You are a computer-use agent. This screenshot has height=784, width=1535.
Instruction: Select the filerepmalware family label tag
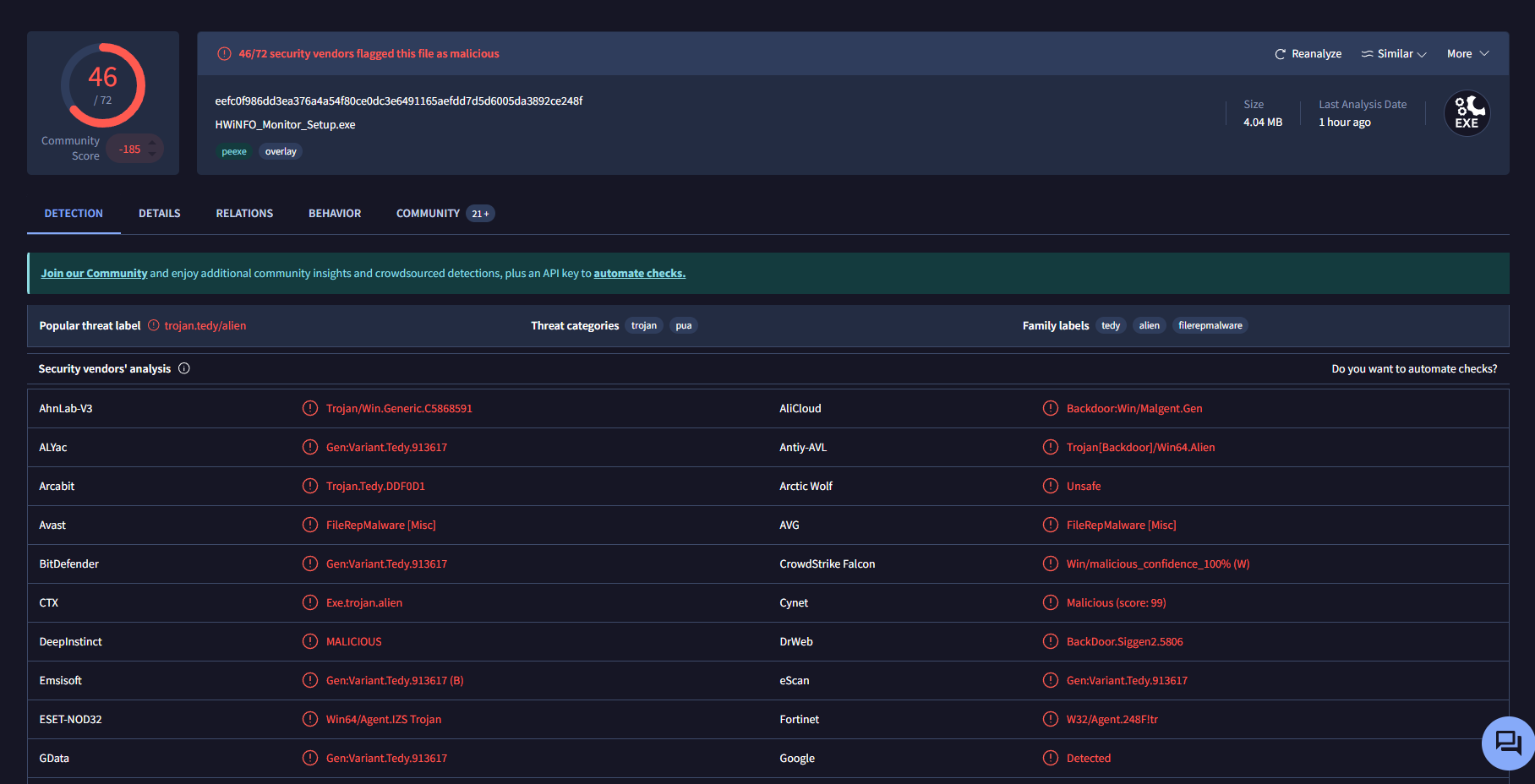pos(1210,325)
